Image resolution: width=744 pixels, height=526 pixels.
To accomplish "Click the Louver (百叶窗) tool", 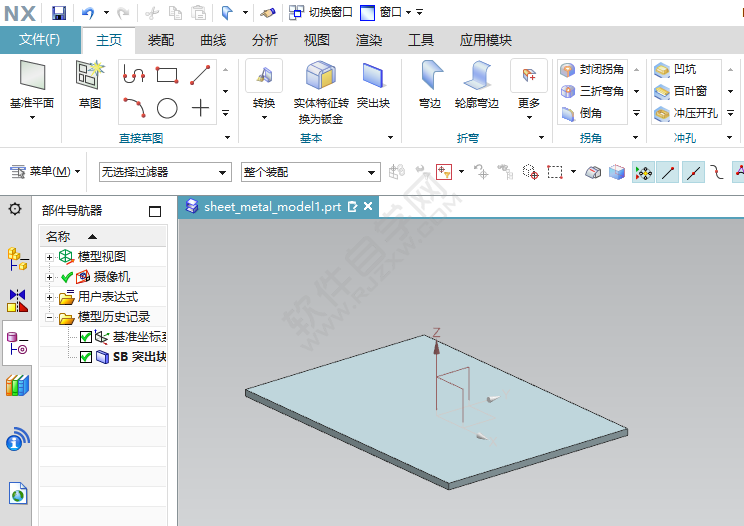I will tap(680, 91).
